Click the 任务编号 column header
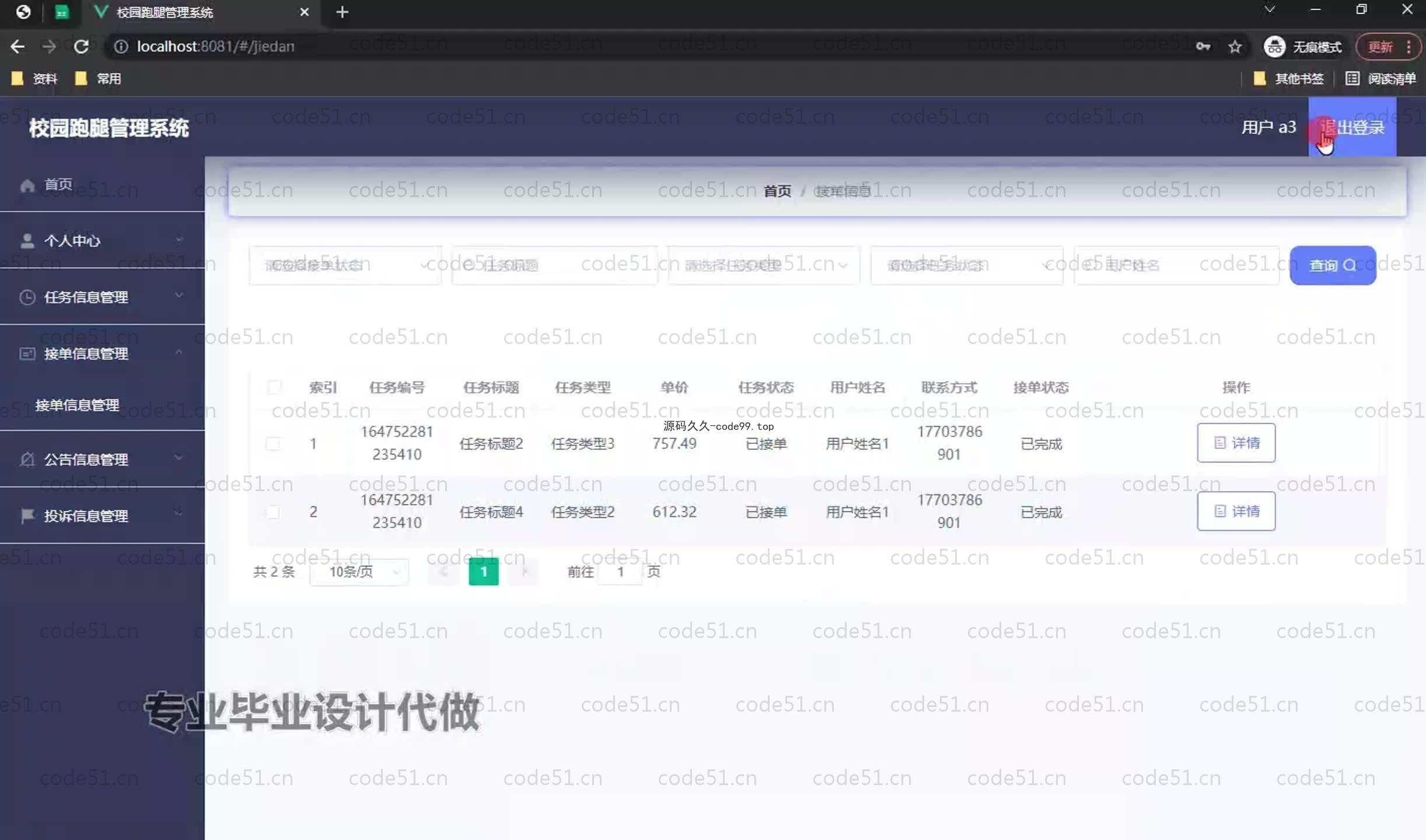 coord(397,387)
